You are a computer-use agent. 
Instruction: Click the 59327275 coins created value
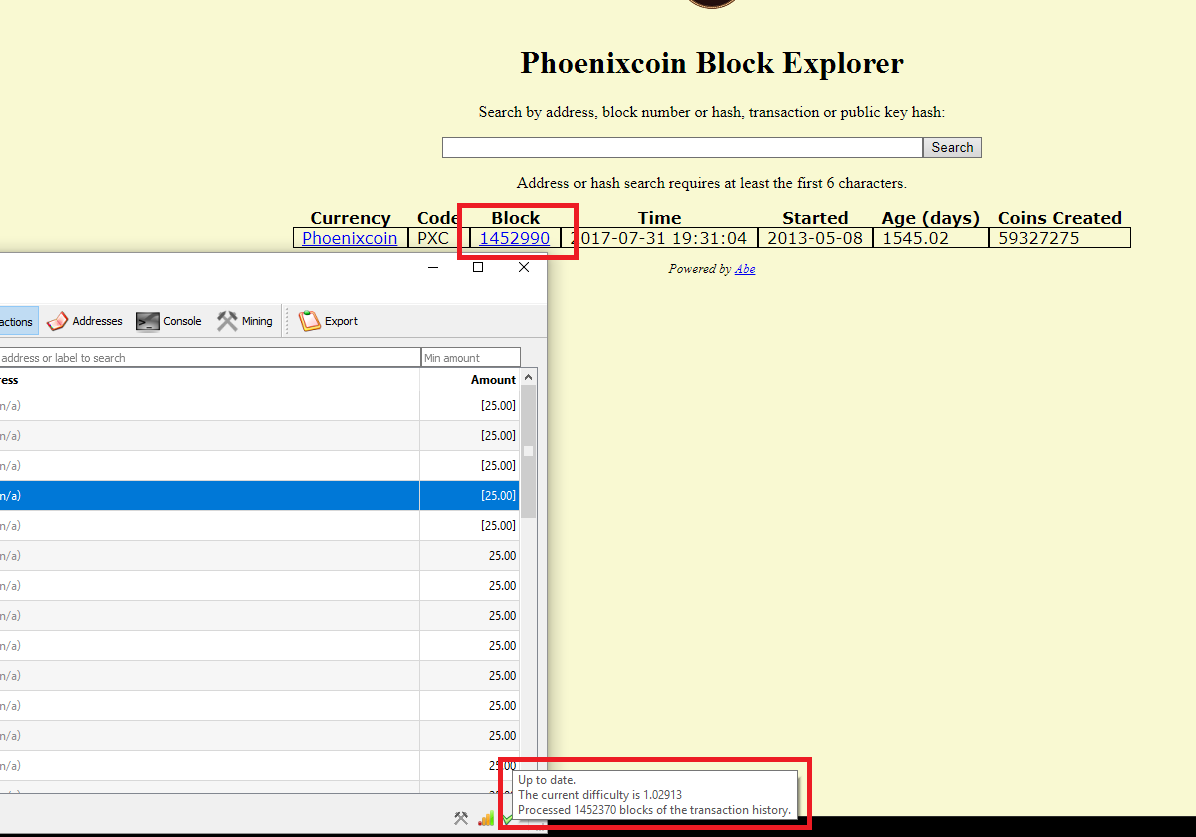pos(1039,238)
